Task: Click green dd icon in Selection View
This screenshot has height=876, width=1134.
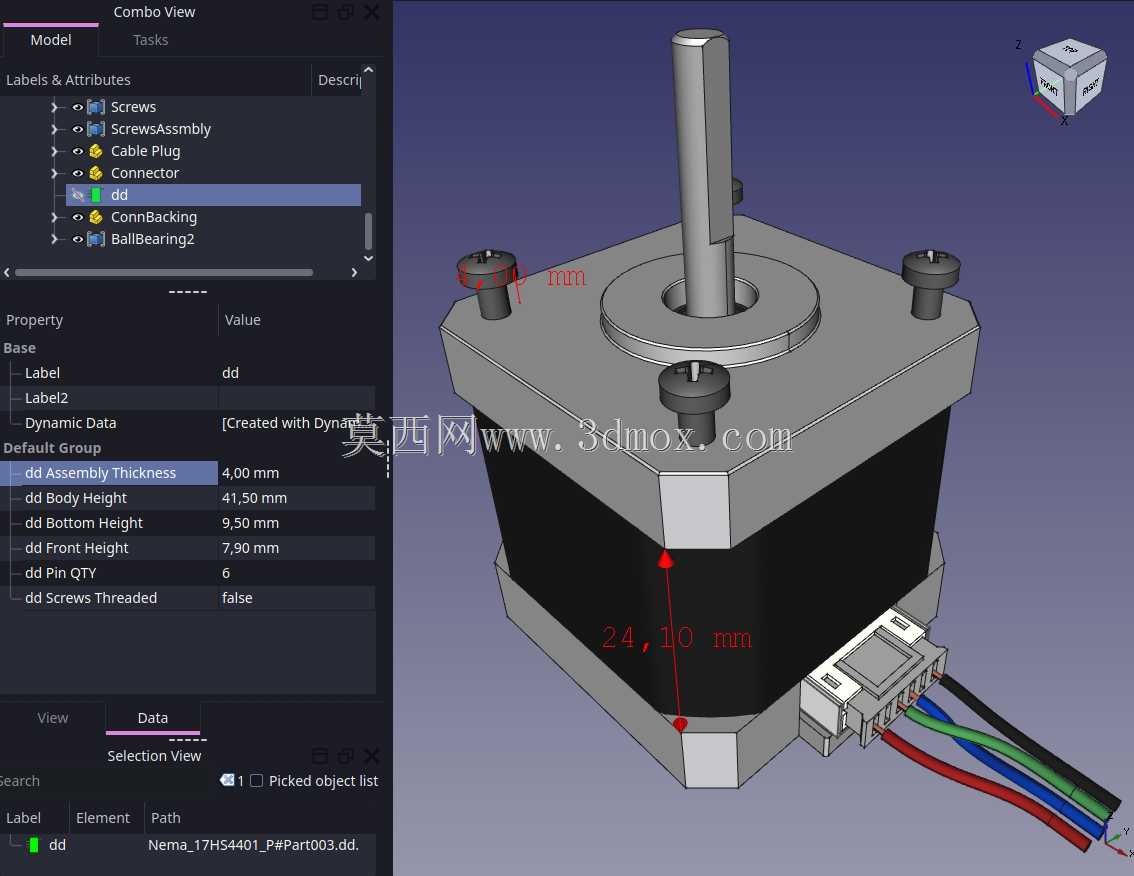Action: [33, 844]
